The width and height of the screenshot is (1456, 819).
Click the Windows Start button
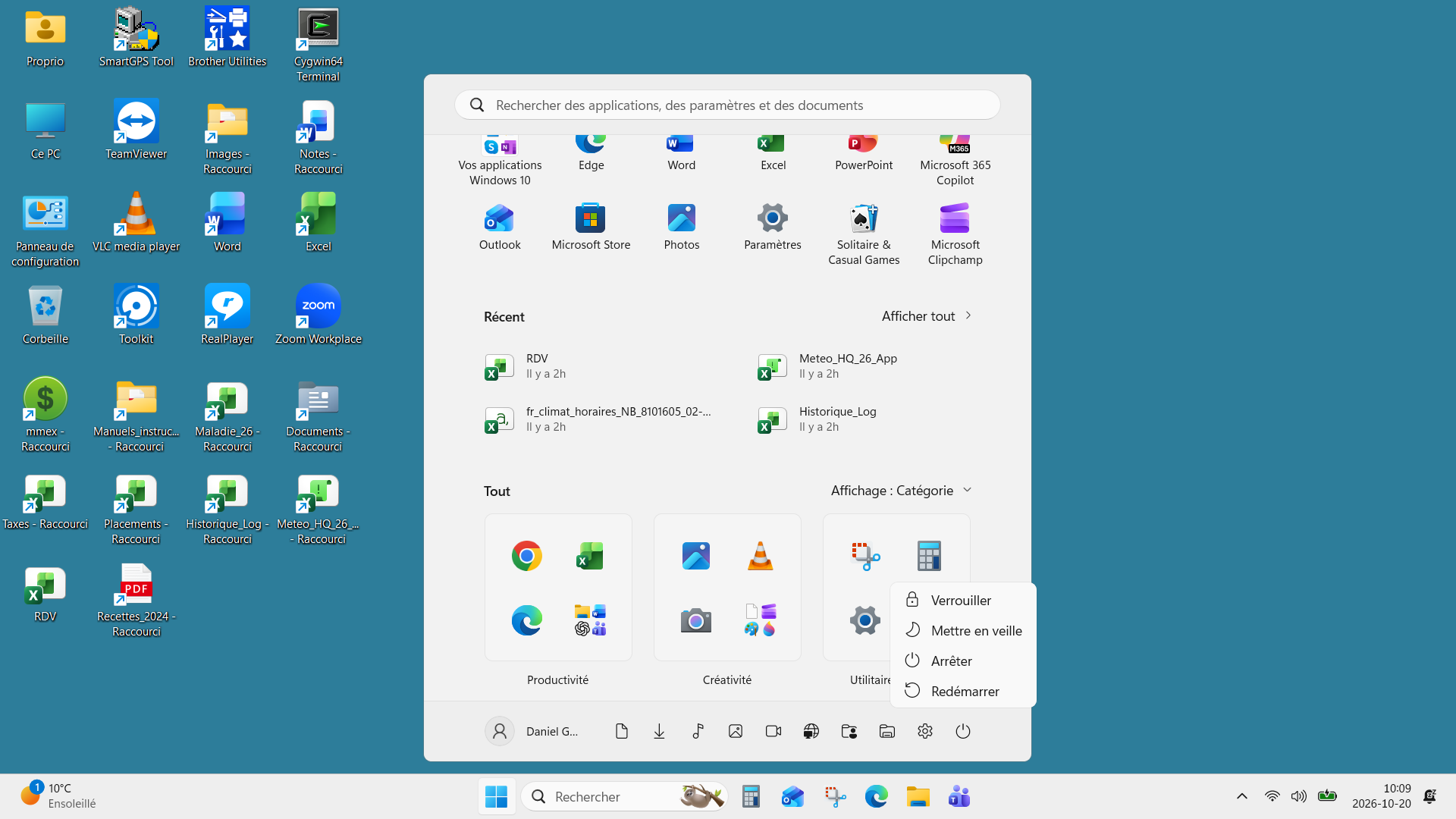click(x=496, y=796)
